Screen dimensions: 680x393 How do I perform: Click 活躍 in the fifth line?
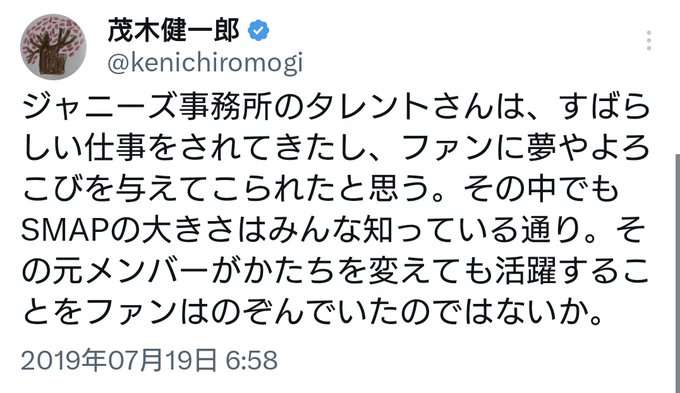click(x=526, y=272)
